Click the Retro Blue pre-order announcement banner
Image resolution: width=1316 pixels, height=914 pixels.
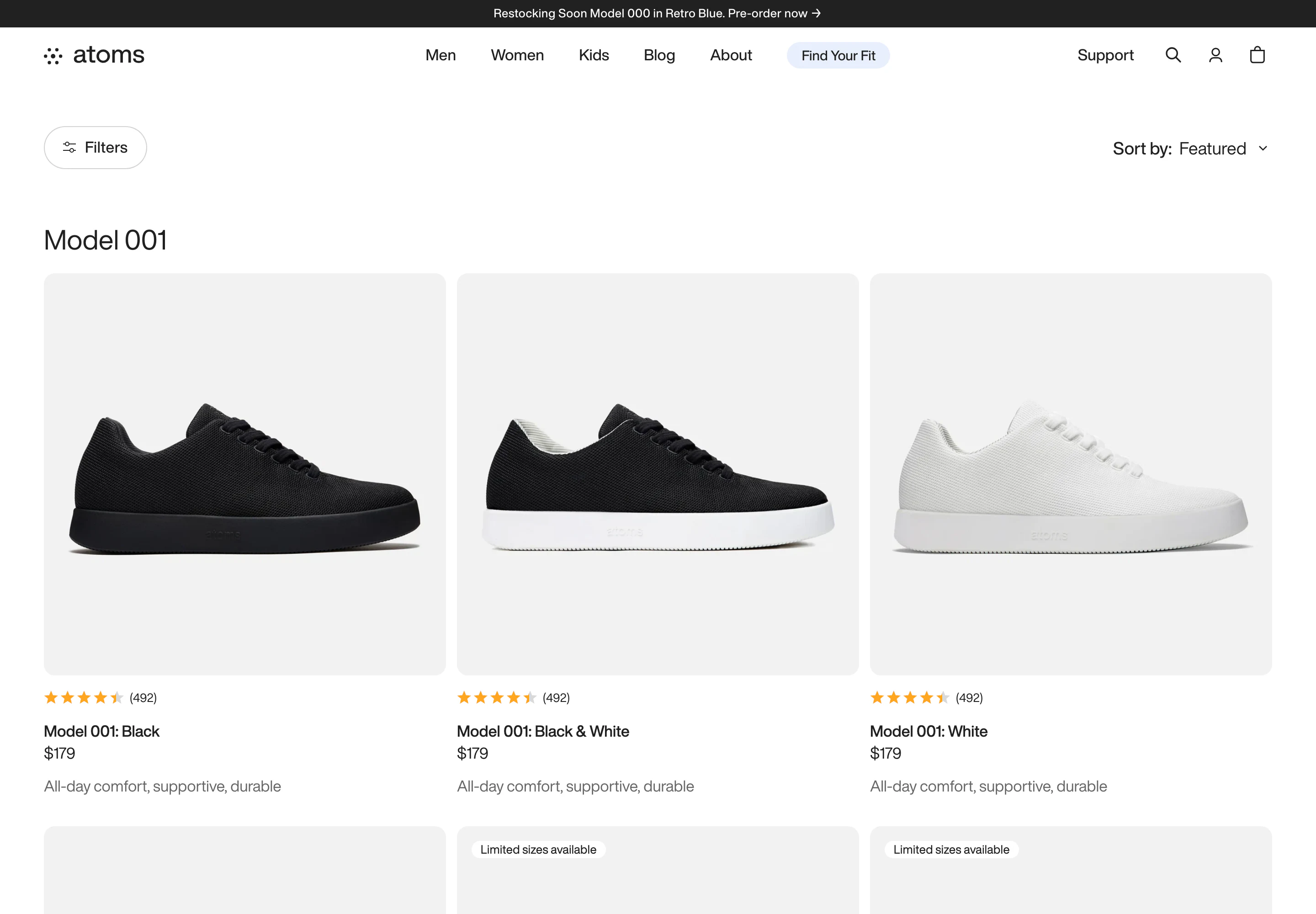[x=658, y=13]
